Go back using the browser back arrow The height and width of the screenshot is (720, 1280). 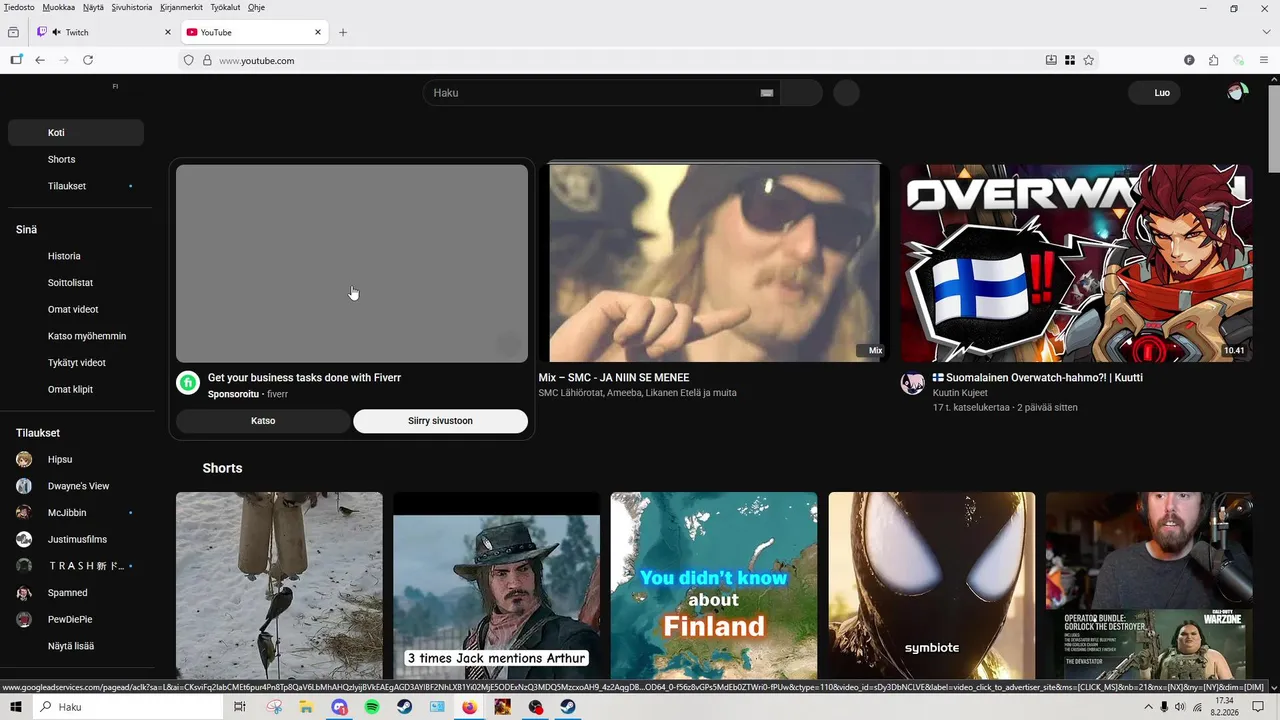tap(40, 60)
